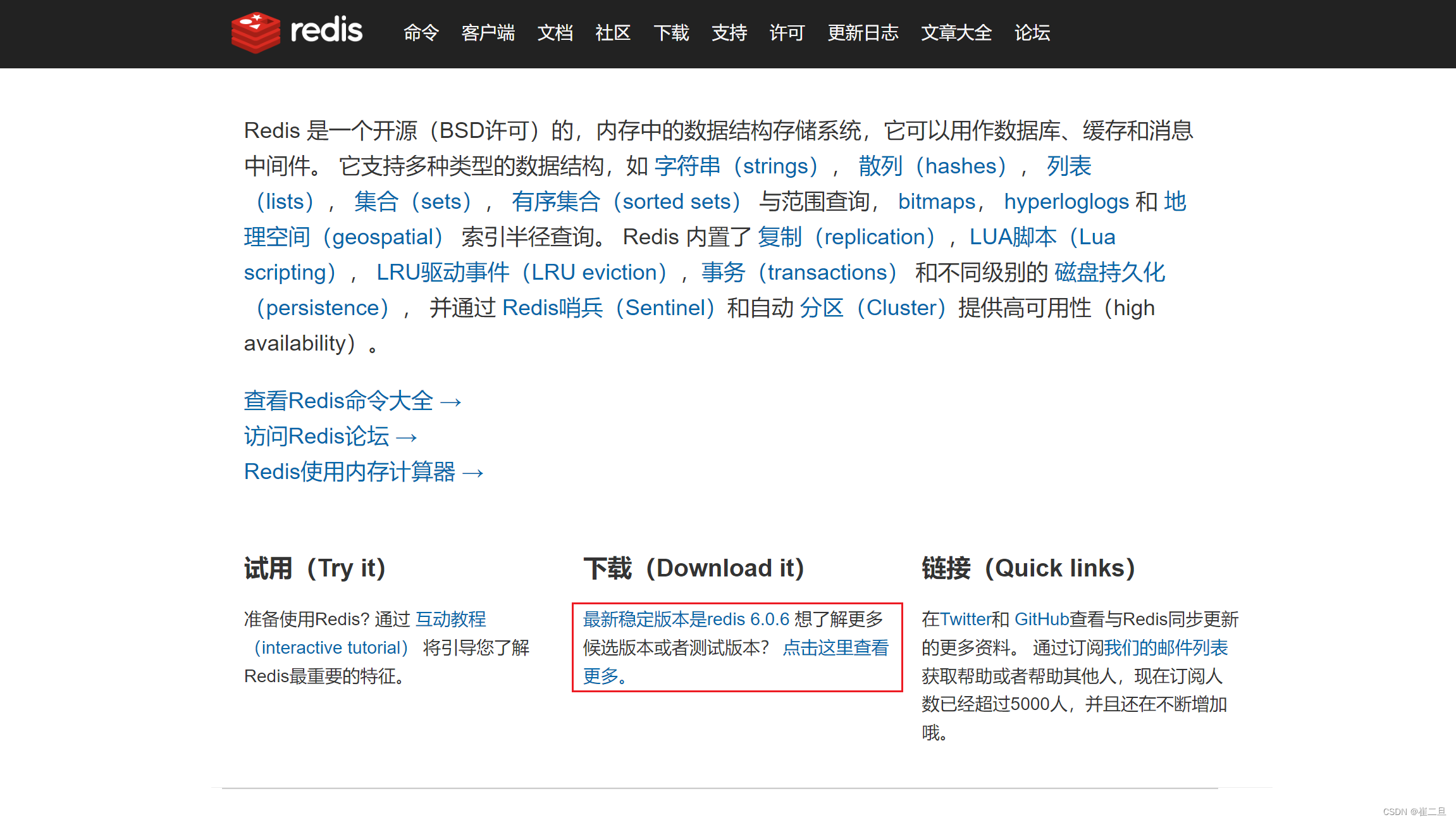Go to 文章大全 in the navigation
This screenshot has width=1456, height=822.
[x=957, y=32]
